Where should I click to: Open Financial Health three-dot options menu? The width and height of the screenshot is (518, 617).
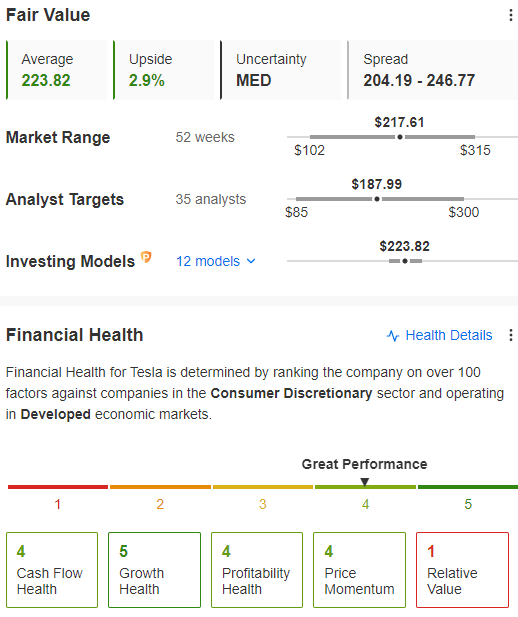click(511, 335)
